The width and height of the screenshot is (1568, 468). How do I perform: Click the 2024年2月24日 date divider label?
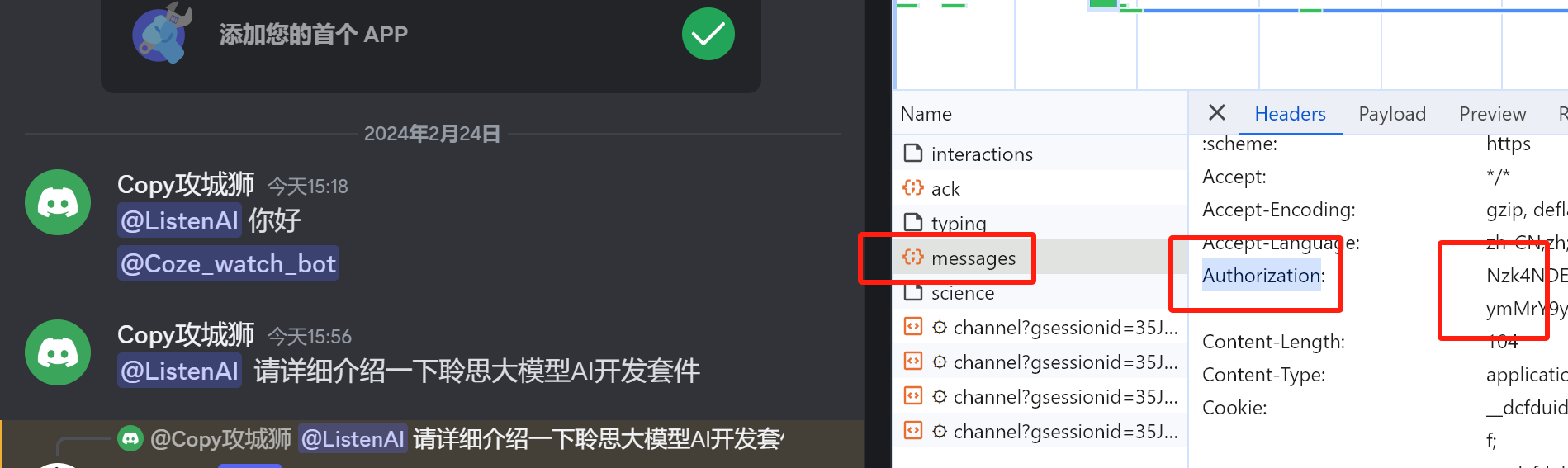tap(432, 134)
